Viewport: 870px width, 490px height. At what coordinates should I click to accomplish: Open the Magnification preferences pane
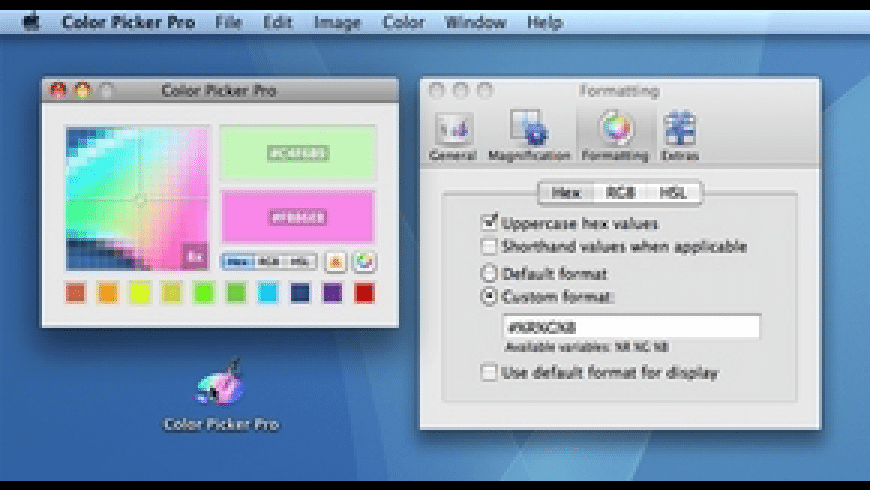pos(529,137)
